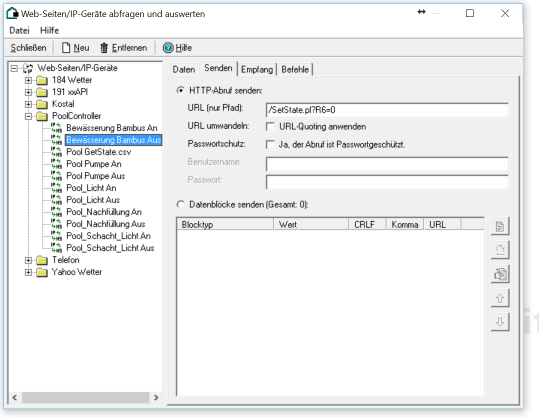
Task: Click the add new data block icon
Action: 500,226
